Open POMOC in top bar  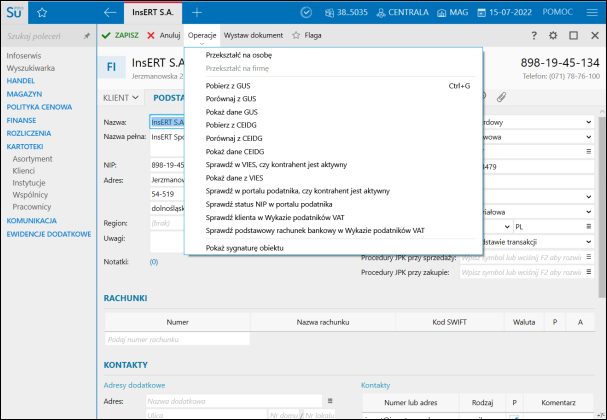[557, 12]
